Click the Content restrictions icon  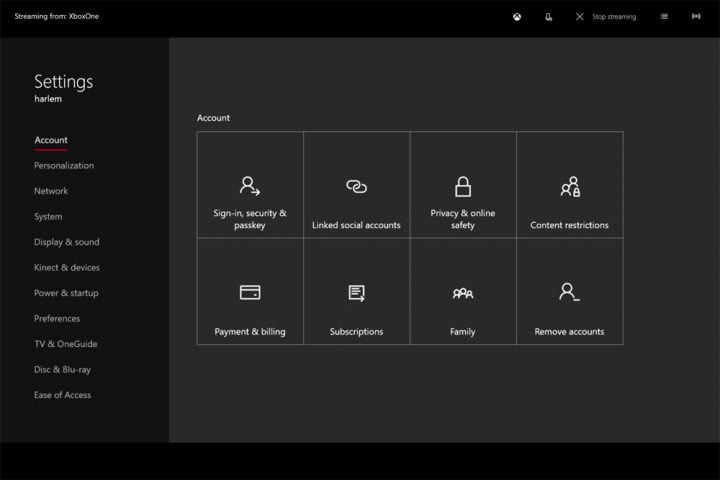coord(570,186)
